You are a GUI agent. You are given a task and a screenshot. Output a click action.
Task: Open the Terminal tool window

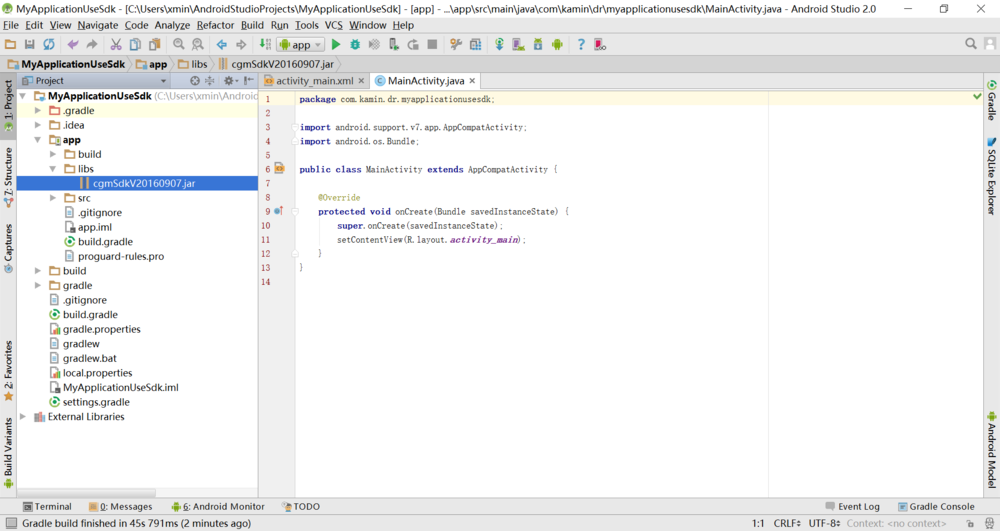point(47,507)
